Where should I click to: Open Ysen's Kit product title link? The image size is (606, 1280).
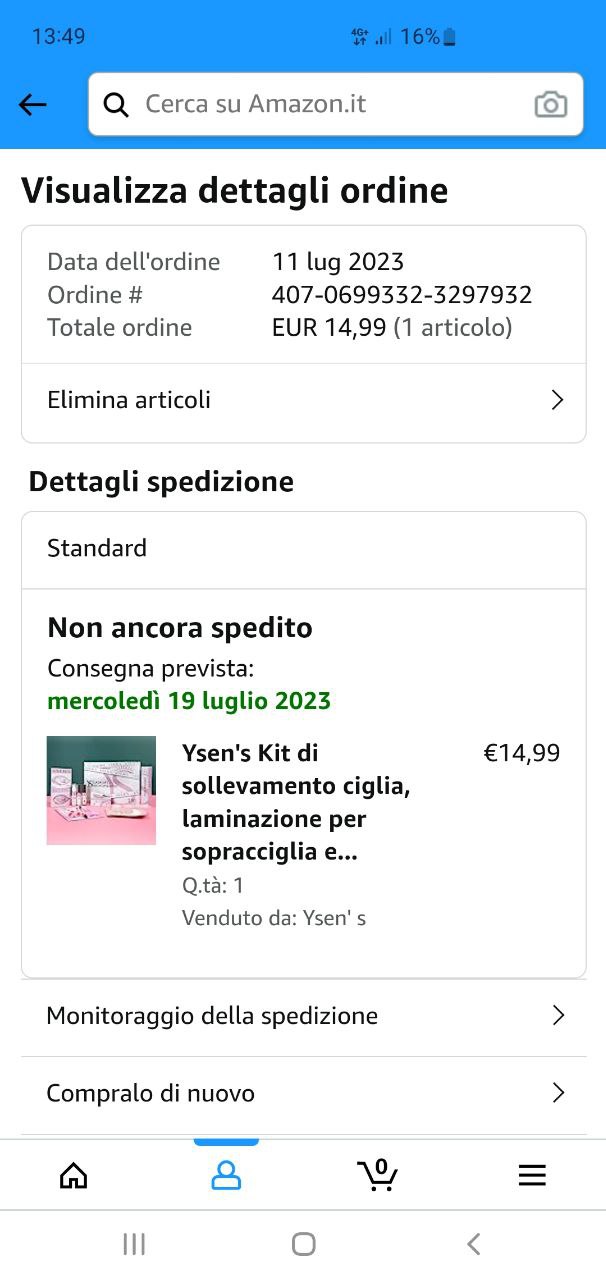click(296, 802)
